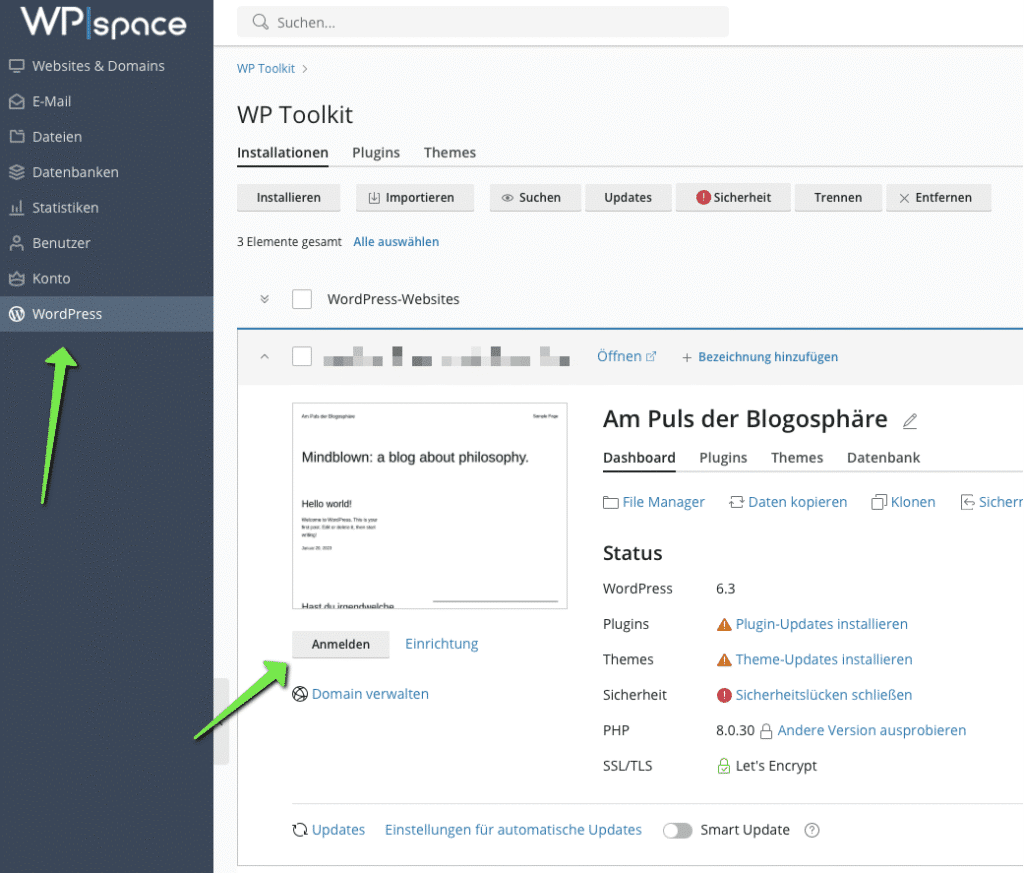
Task: Click the Entfernen button
Action: [x=938, y=198]
